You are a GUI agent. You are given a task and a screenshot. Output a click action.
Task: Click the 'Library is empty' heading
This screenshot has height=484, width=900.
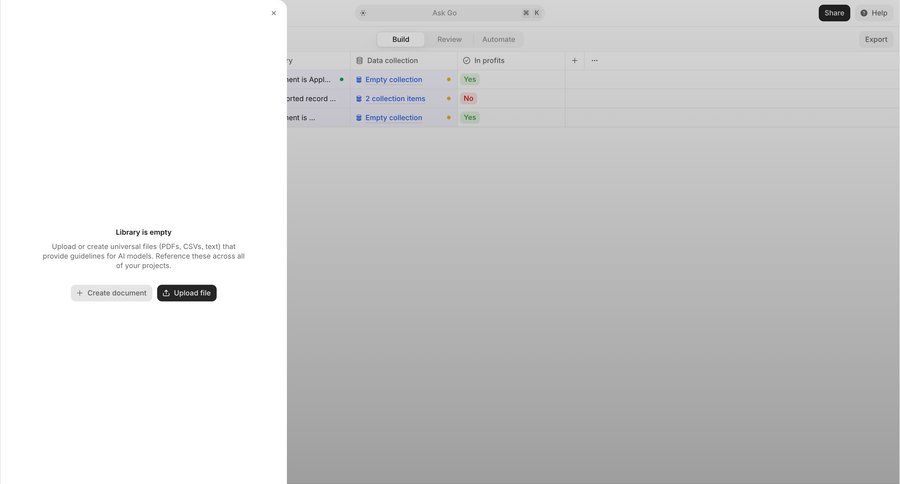click(x=143, y=233)
